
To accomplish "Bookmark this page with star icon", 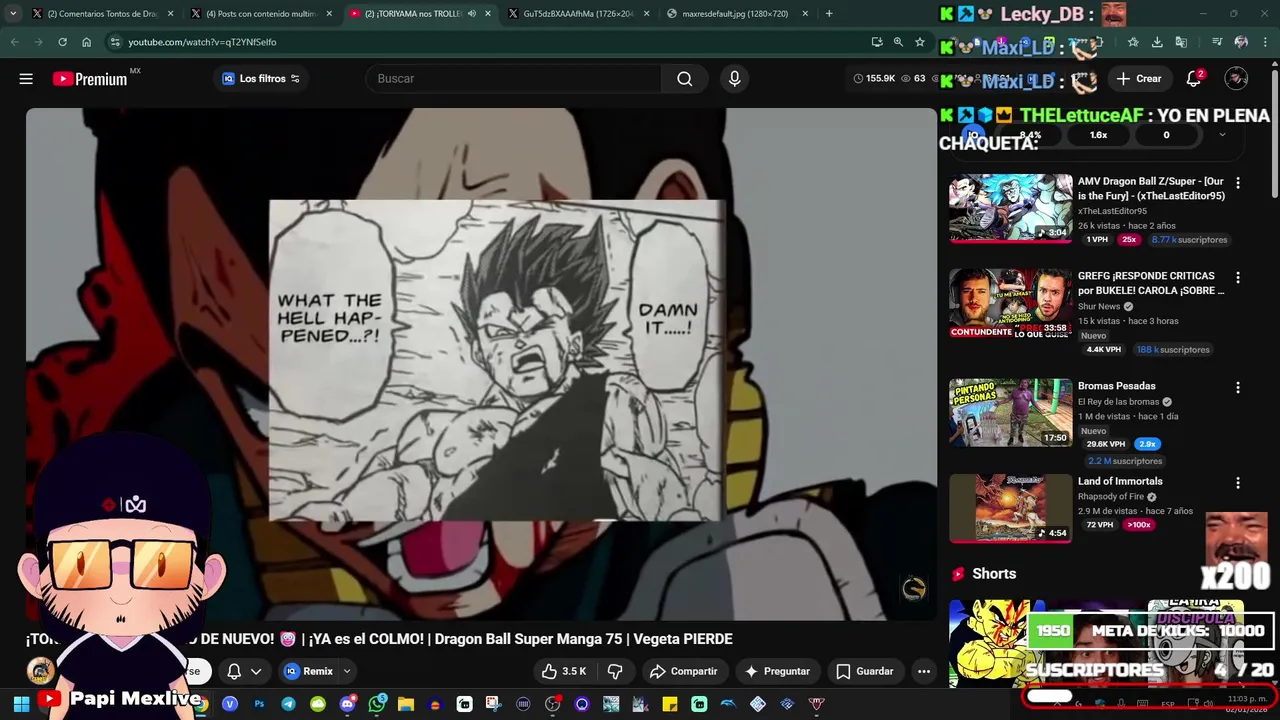I will (x=920, y=42).
